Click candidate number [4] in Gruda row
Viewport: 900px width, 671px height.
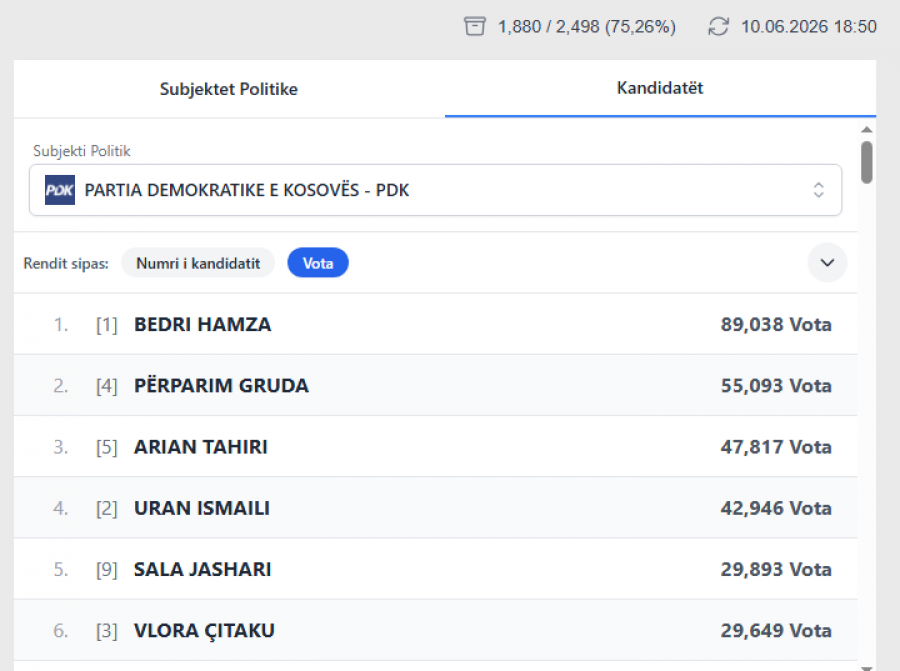107,386
